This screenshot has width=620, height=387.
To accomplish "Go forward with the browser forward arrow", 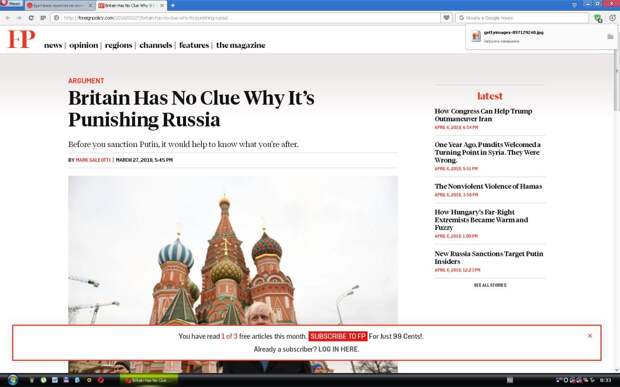I will pos(19,18).
